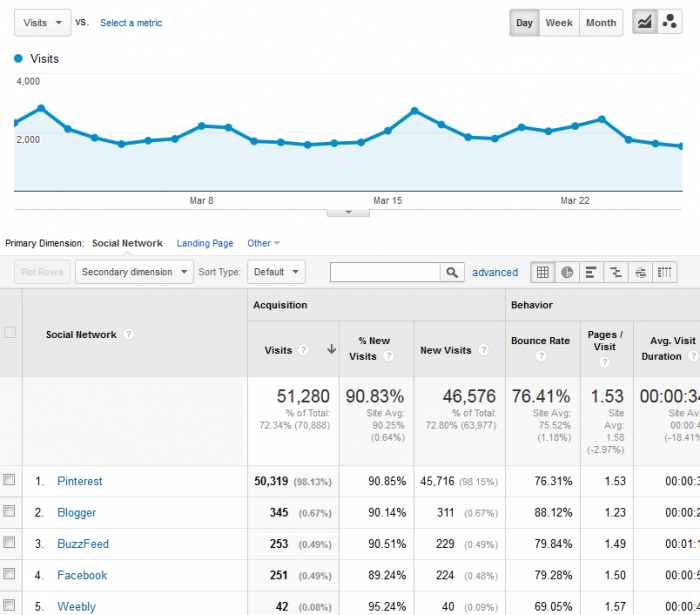Tick the select-all header checkbox
Screen dimensions: 700x615
pos(10,332)
